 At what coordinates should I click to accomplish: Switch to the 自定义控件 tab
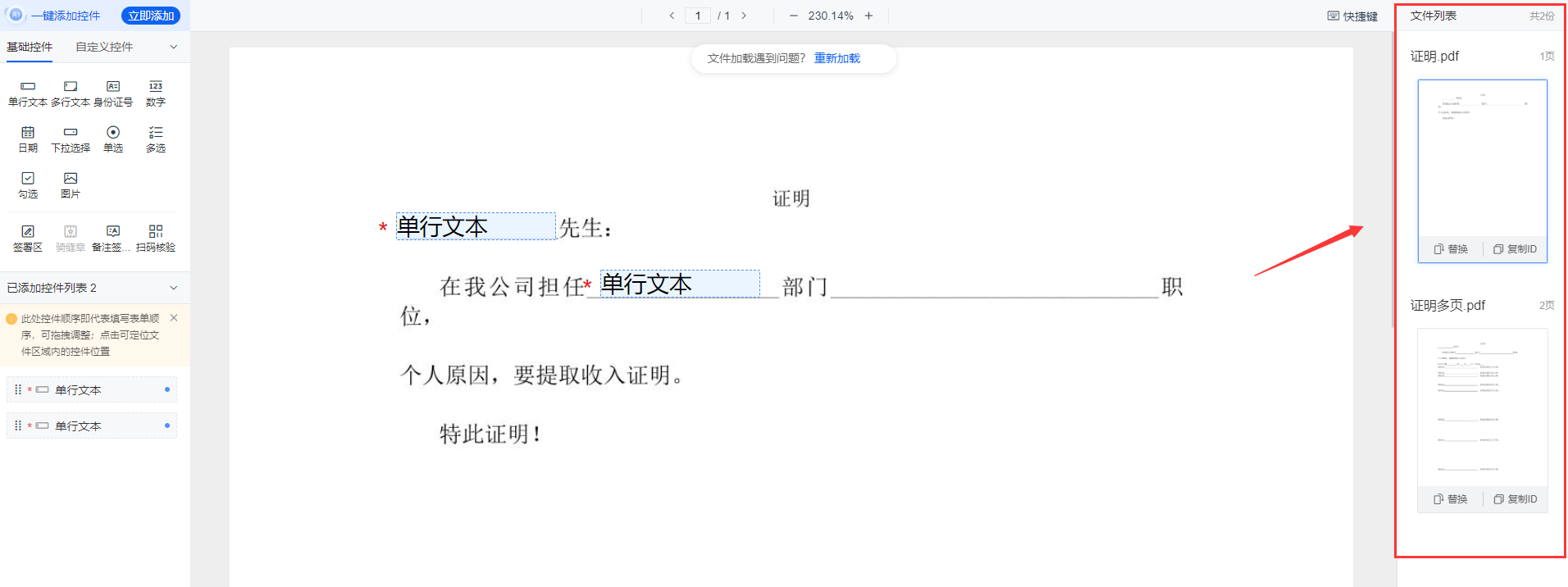(104, 47)
